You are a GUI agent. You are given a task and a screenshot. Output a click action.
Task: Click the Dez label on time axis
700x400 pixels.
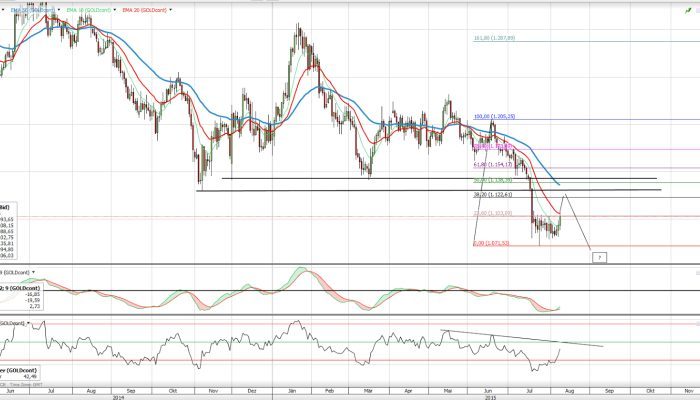point(250,391)
